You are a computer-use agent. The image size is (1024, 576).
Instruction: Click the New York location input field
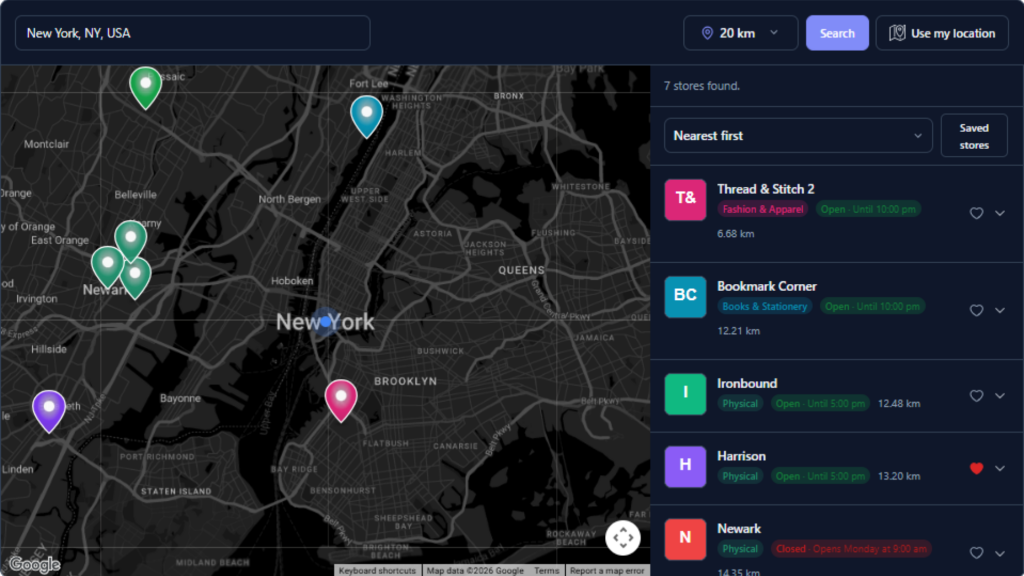point(193,33)
